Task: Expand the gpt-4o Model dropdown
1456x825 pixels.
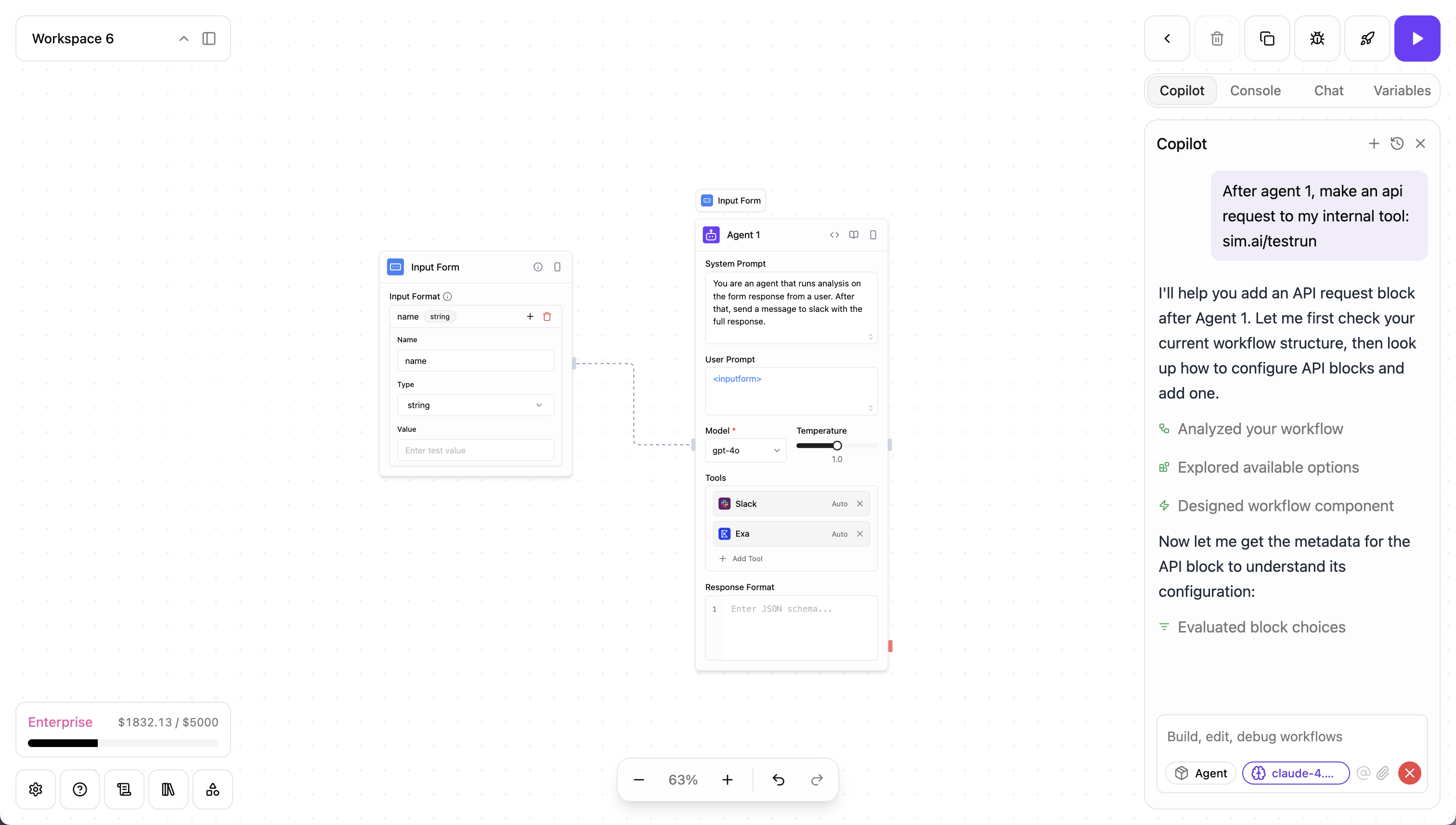Action: 745,451
